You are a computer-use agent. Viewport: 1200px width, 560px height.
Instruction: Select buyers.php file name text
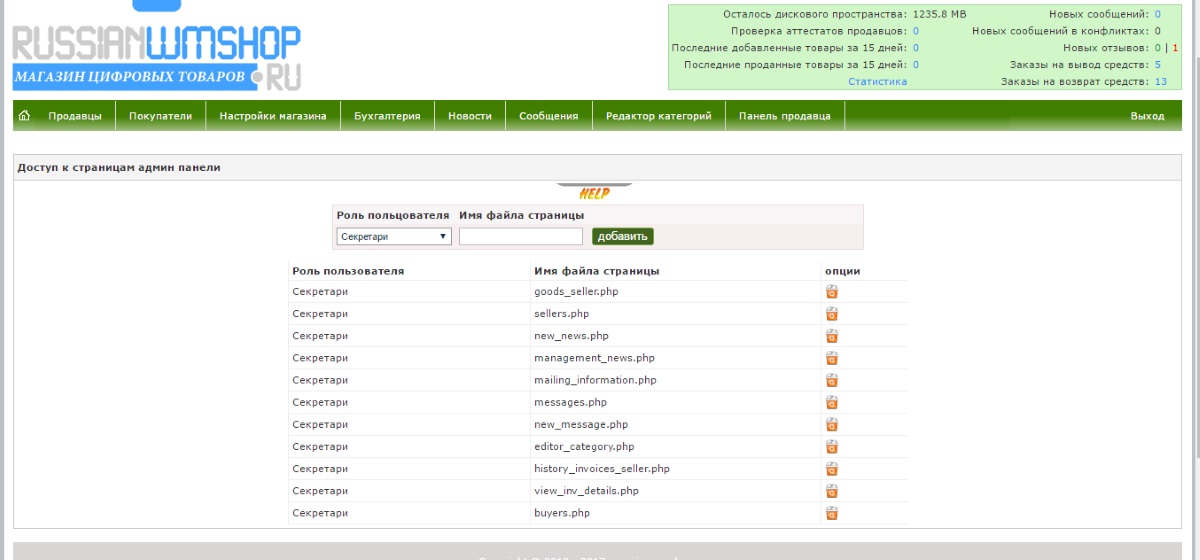[562, 513]
